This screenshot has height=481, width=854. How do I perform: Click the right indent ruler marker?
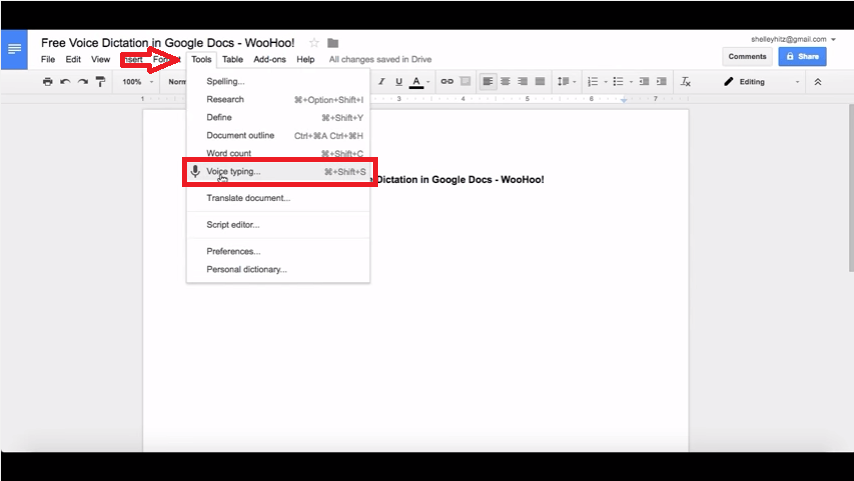tap(624, 100)
